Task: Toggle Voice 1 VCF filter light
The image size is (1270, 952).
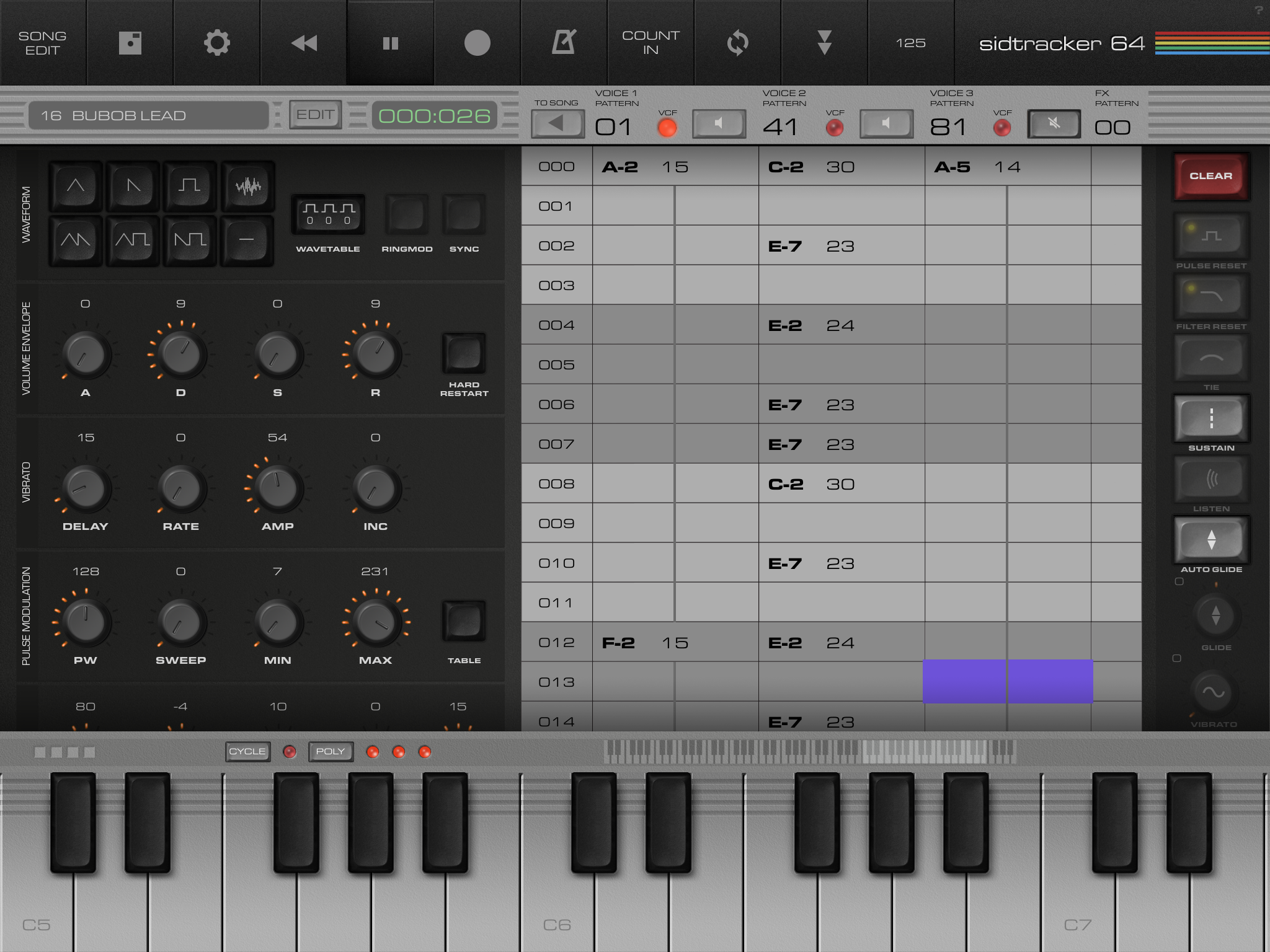Action: (x=667, y=128)
